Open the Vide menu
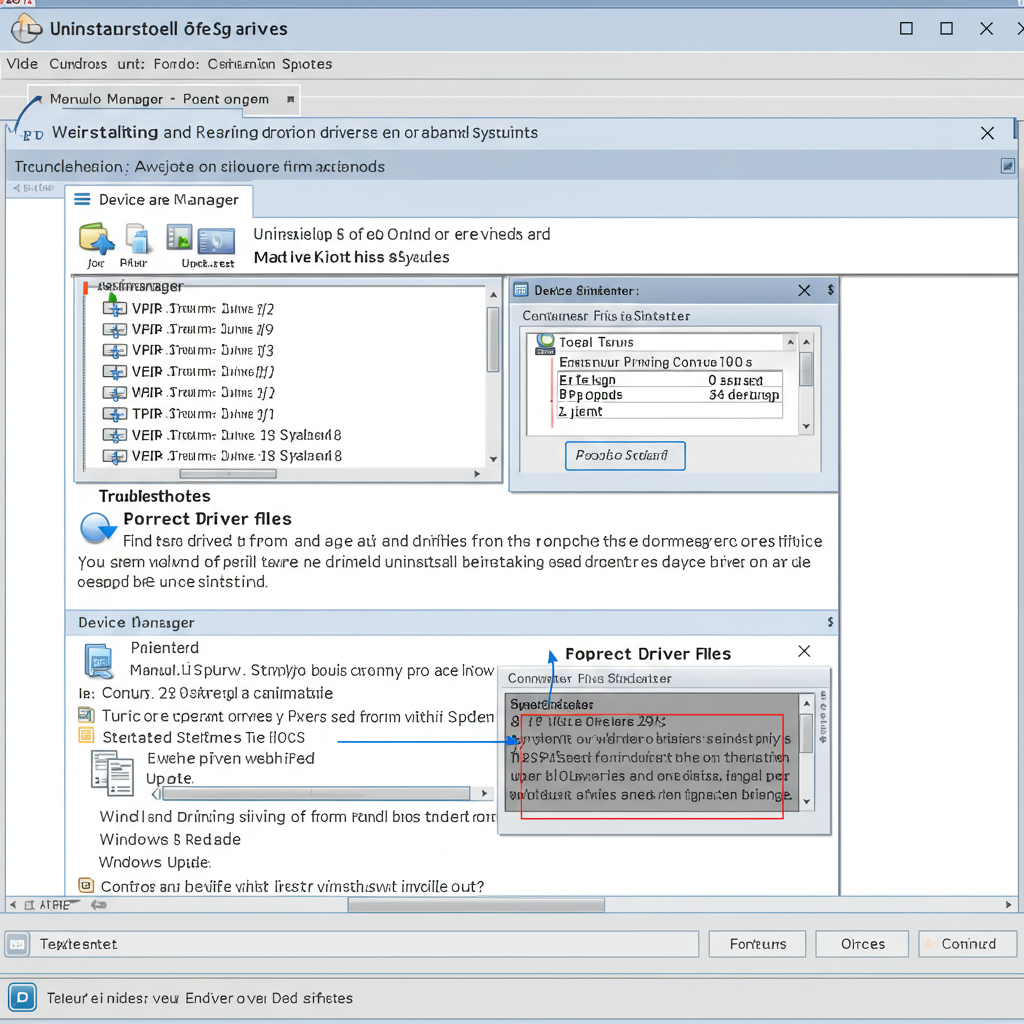Screen dimensions: 1024x1024 tap(22, 64)
